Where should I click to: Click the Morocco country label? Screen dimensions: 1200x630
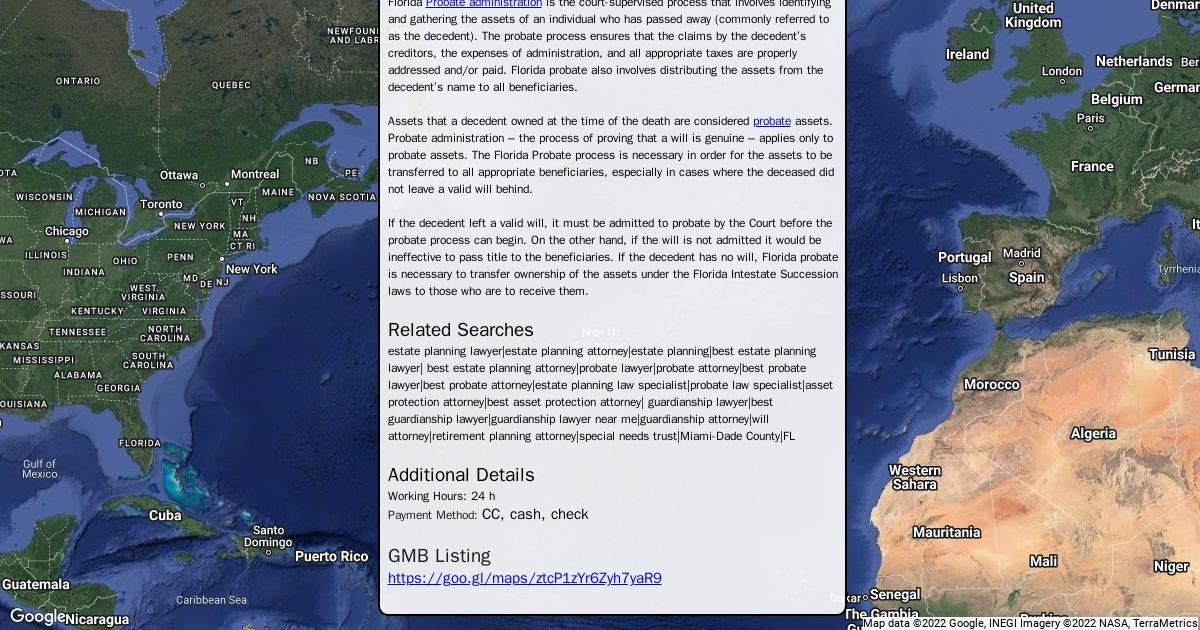990,384
